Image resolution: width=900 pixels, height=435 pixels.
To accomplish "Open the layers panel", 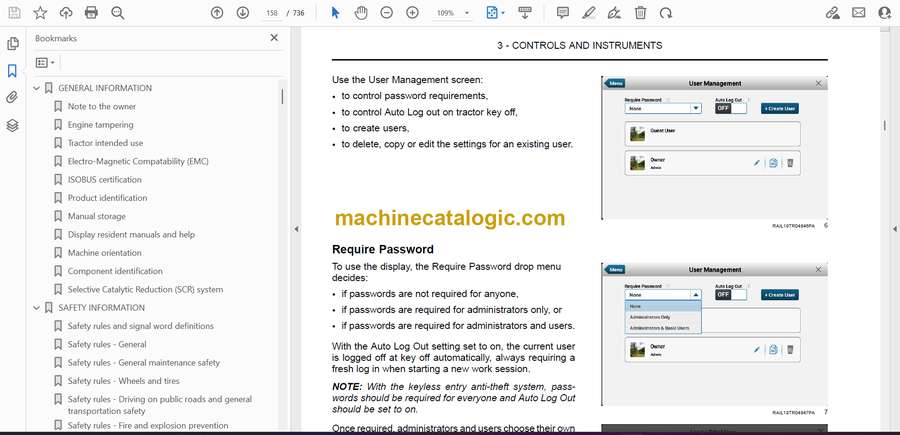I will click(12, 125).
